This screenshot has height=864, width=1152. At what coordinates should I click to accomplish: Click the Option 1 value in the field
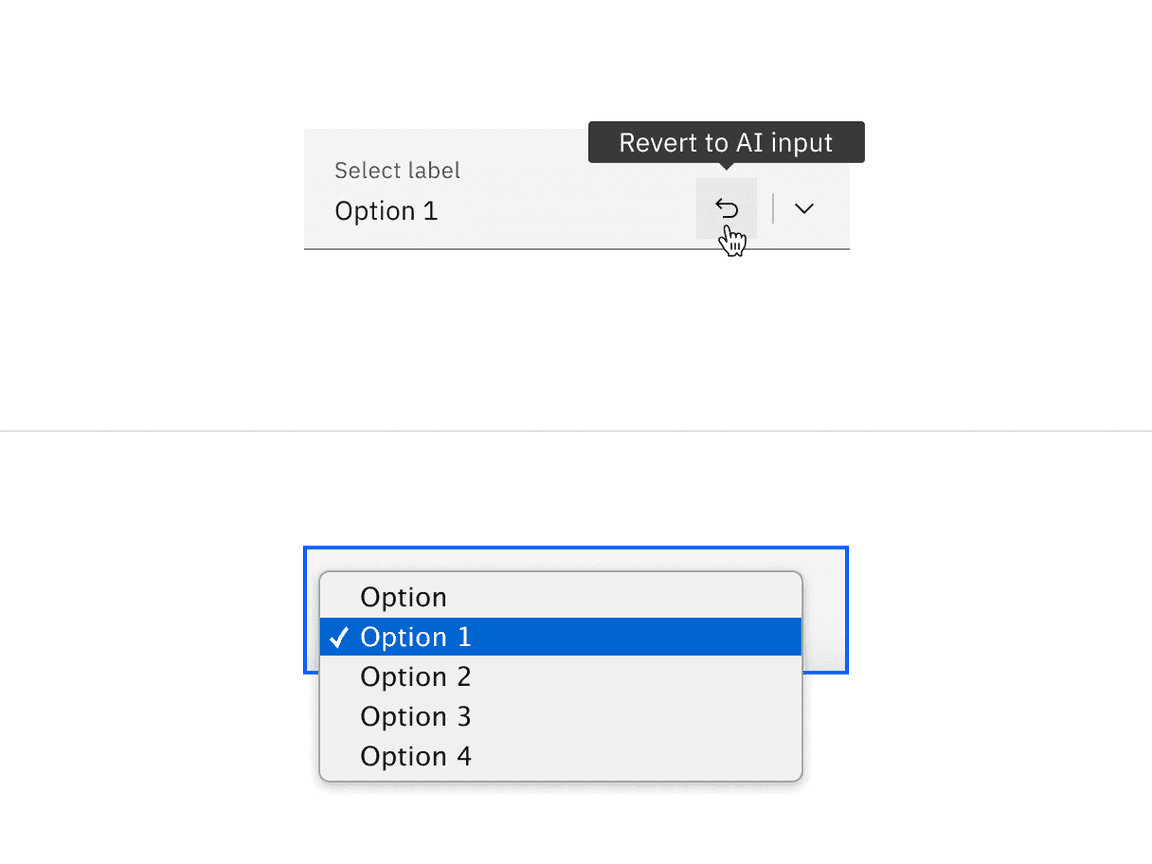tap(386, 211)
